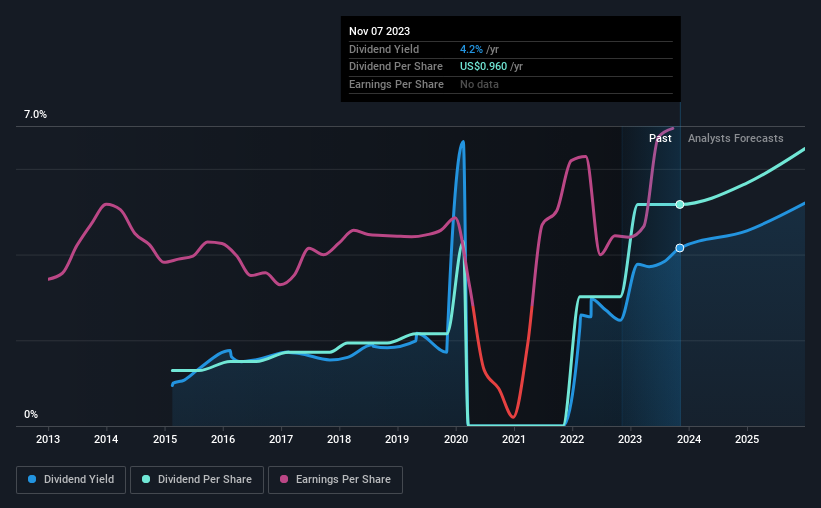Click the 4.2% dividend yield value in tooltip
Viewport: 821px width, 508px height.
coord(473,49)
